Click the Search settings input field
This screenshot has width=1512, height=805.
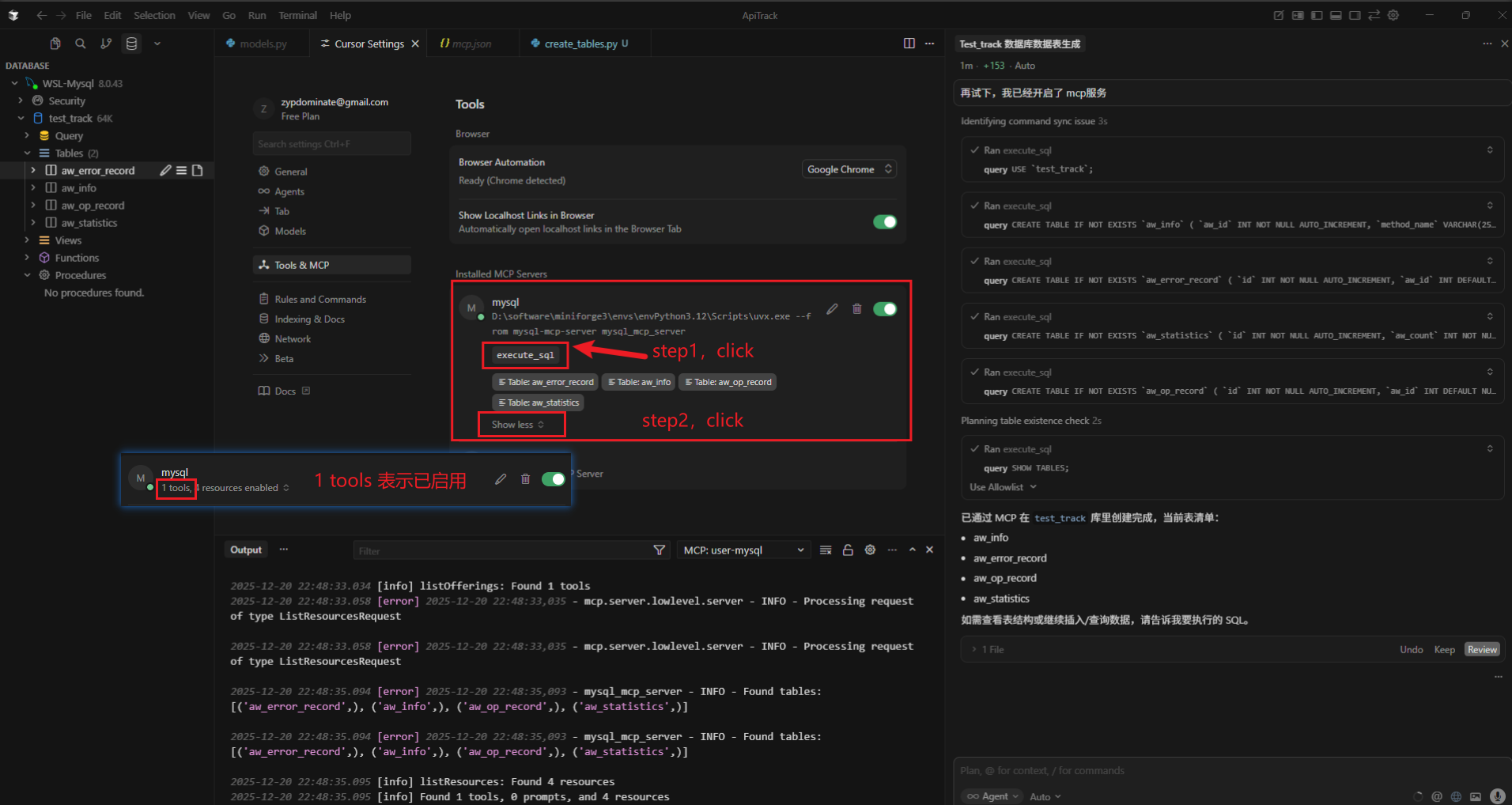point(332,144)
